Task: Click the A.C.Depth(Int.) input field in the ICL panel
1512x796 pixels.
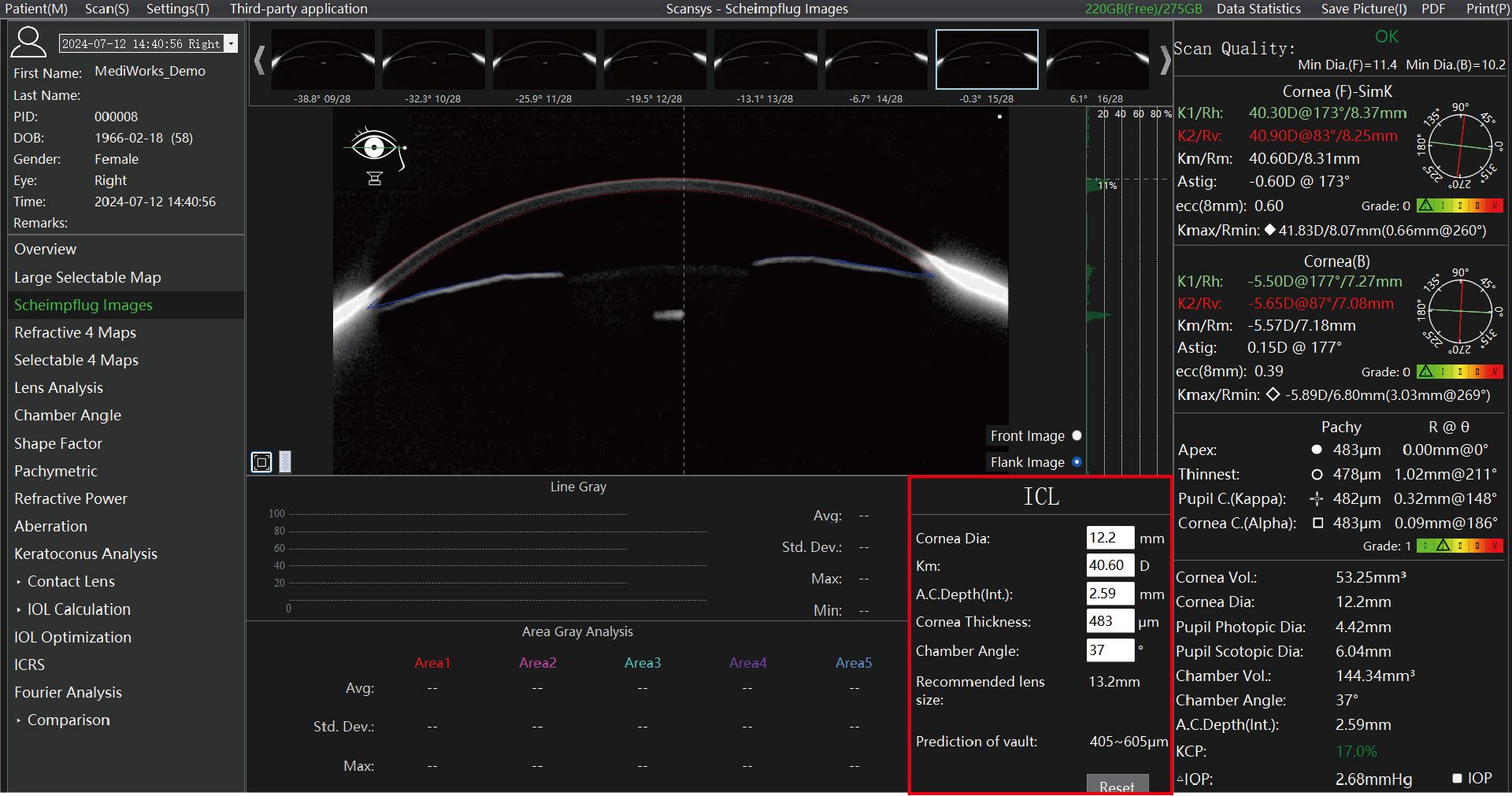Action: tap(1110, 594)
